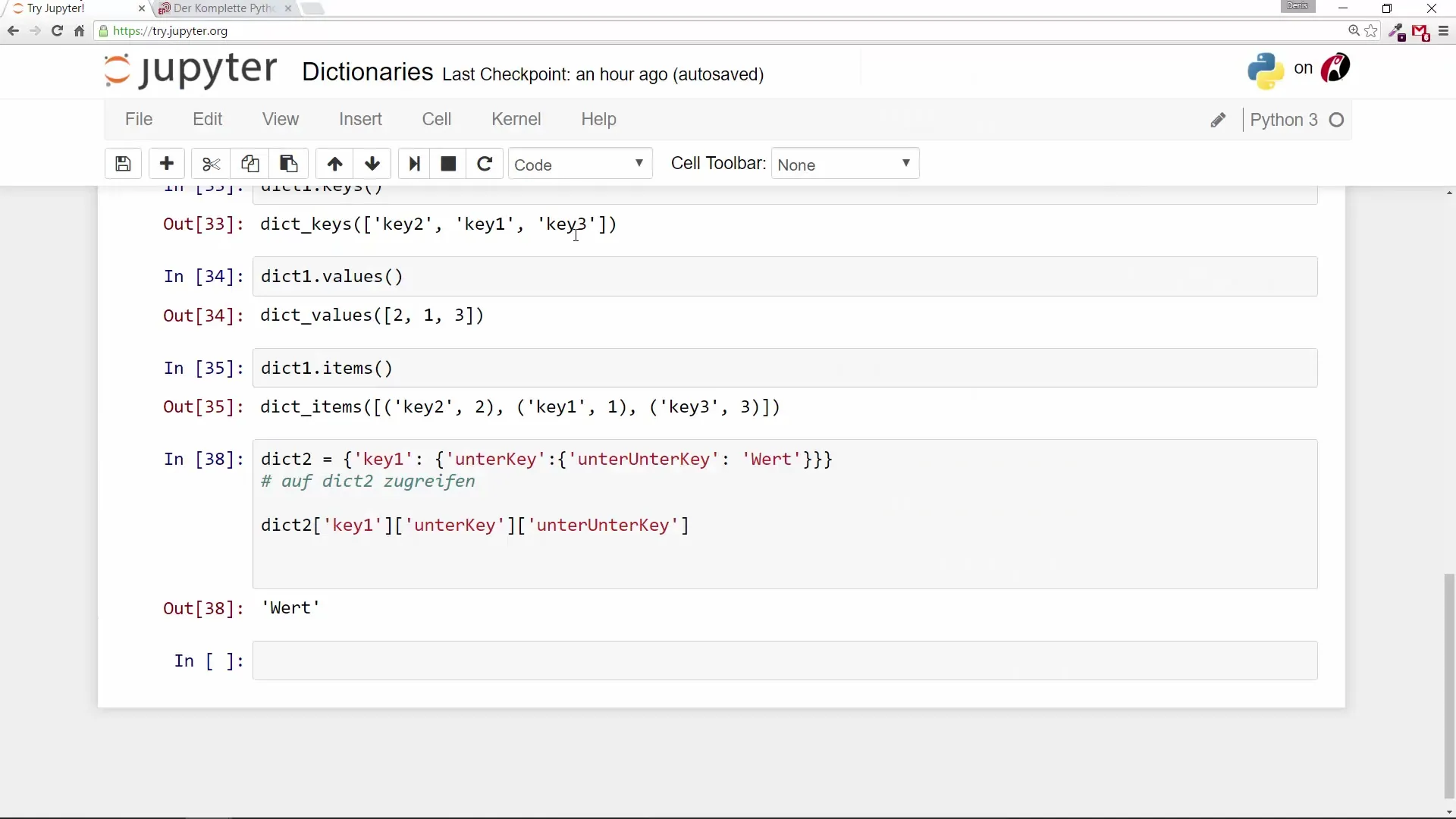
Task: Click the Rackspace logo in header
Action: pos(1335,68)
